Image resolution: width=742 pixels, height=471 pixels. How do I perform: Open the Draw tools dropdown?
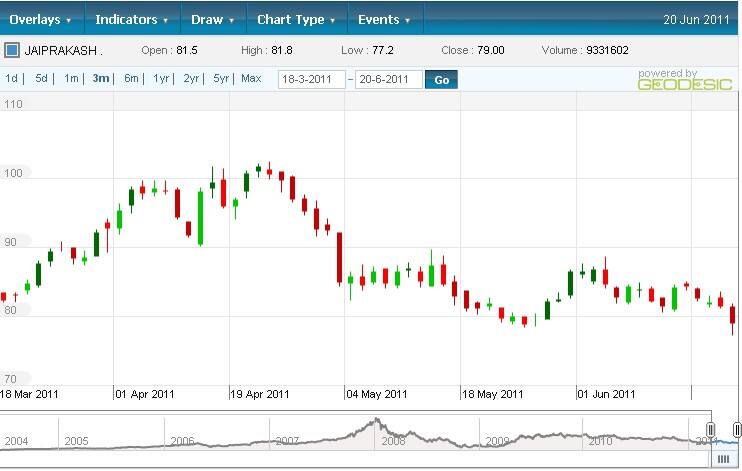point(212,19)
